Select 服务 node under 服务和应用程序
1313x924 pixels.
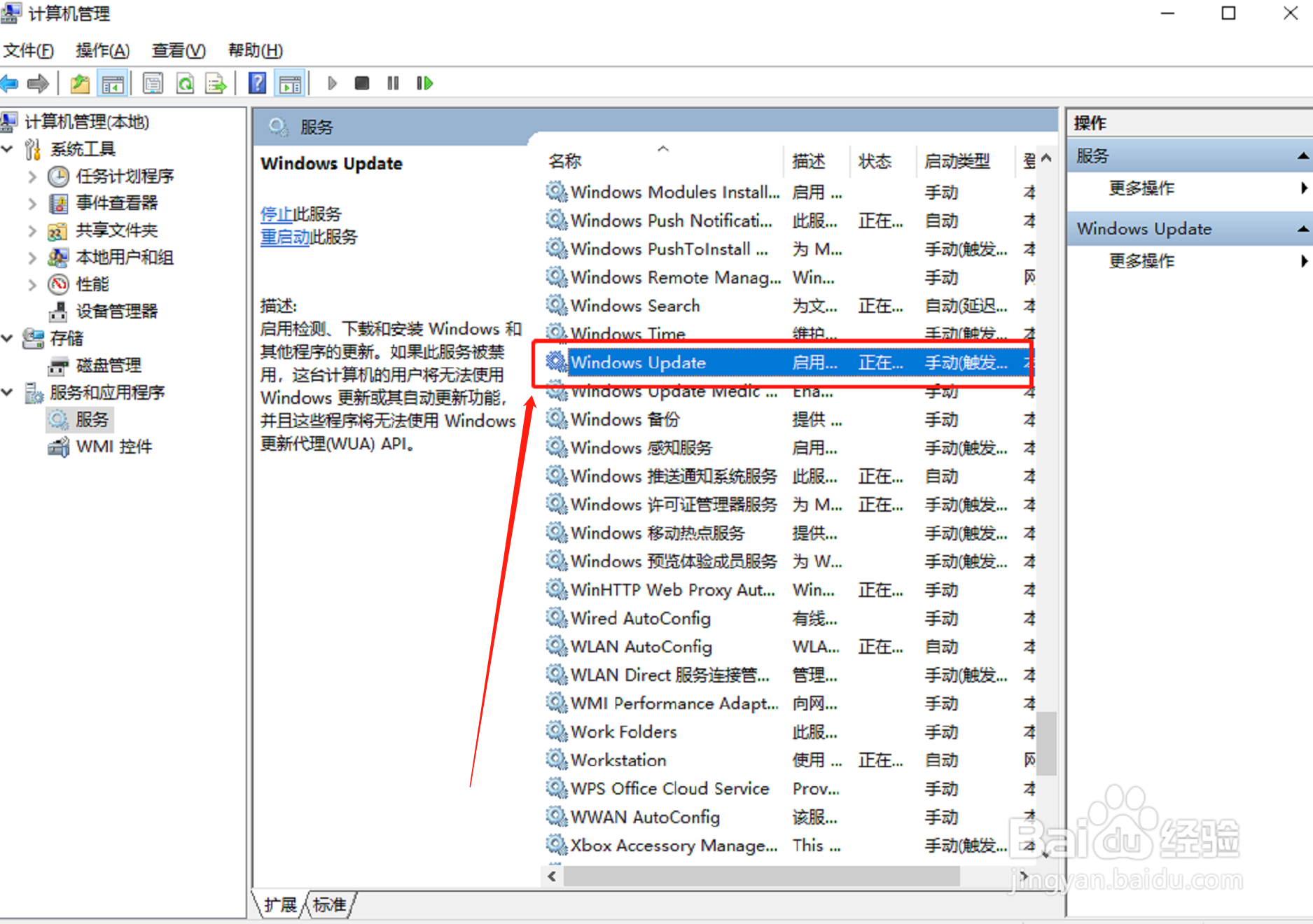tap(92, 419)
